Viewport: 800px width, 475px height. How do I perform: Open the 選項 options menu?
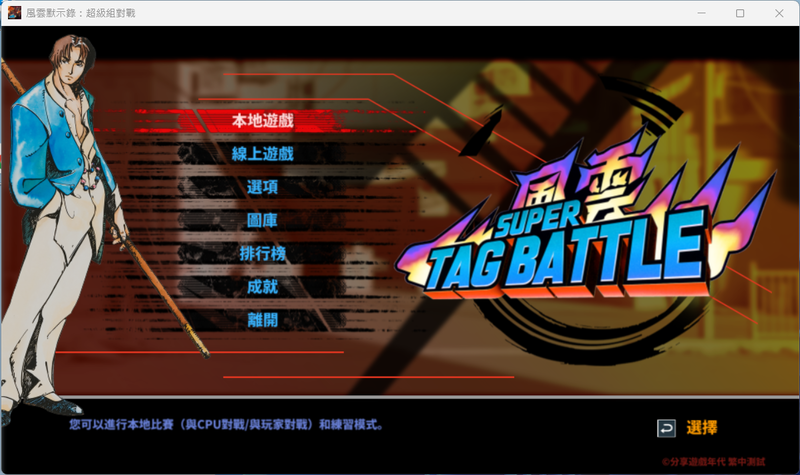click(262, 187)
